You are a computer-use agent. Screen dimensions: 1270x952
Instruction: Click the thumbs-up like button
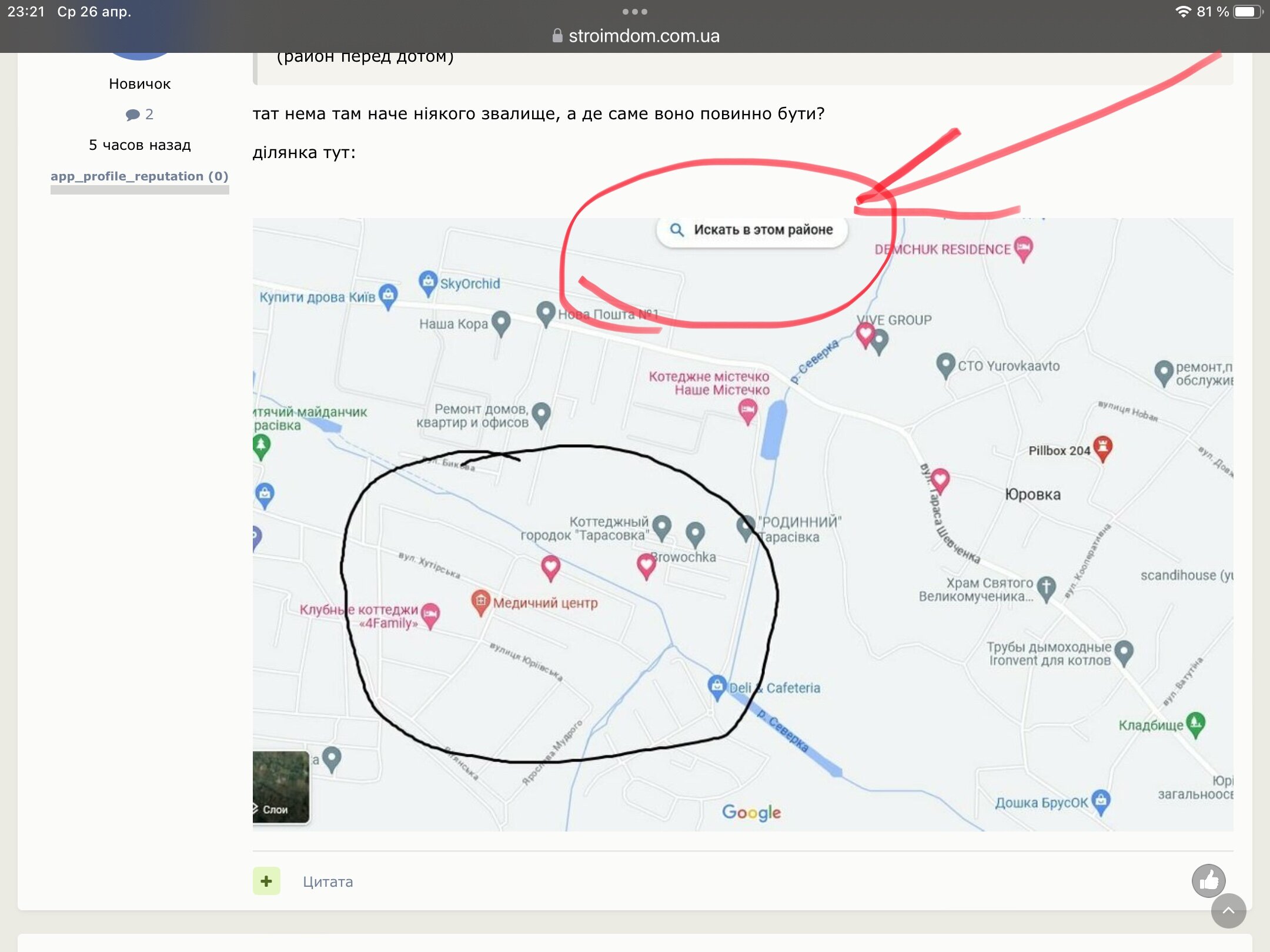pos(1208,880)
